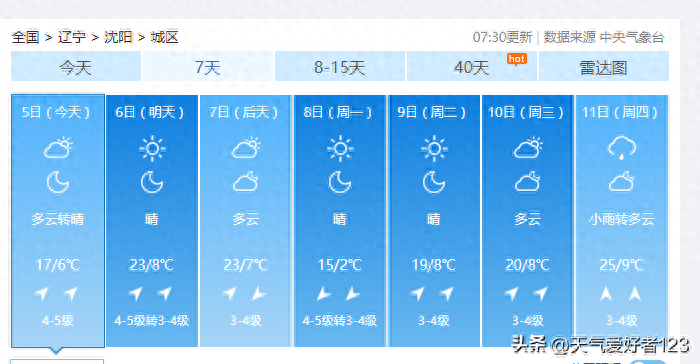Click the 10日 night cloudy icon
The height and width of the screenshot is (364, 700).
[x=527, y=182]
